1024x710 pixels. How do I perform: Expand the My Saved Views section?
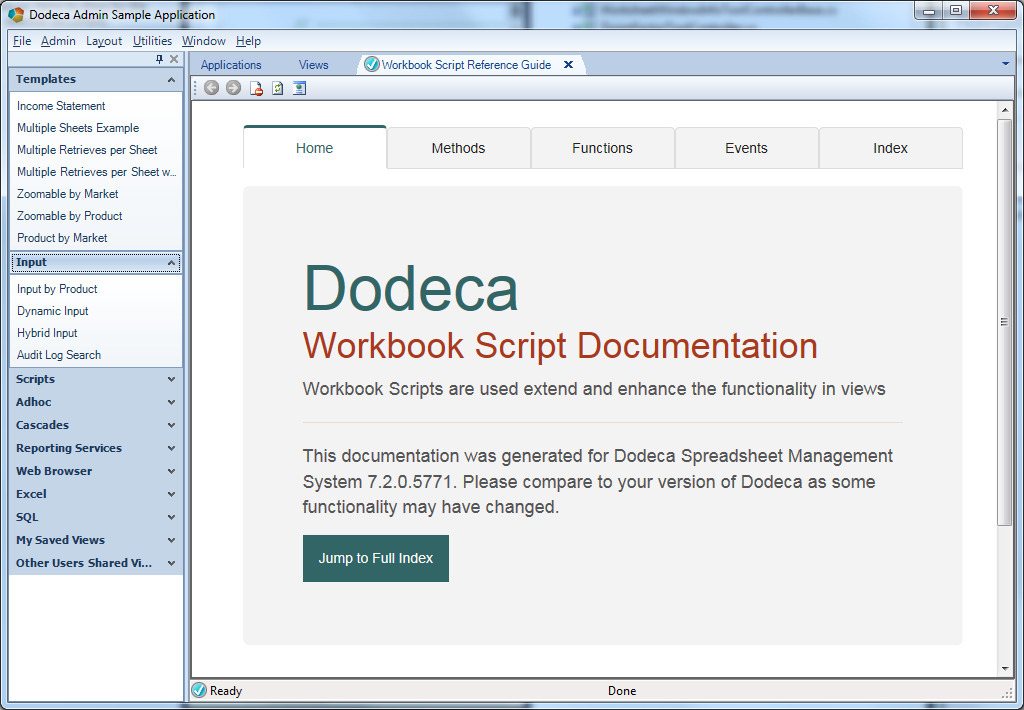[x=171, y=540]
